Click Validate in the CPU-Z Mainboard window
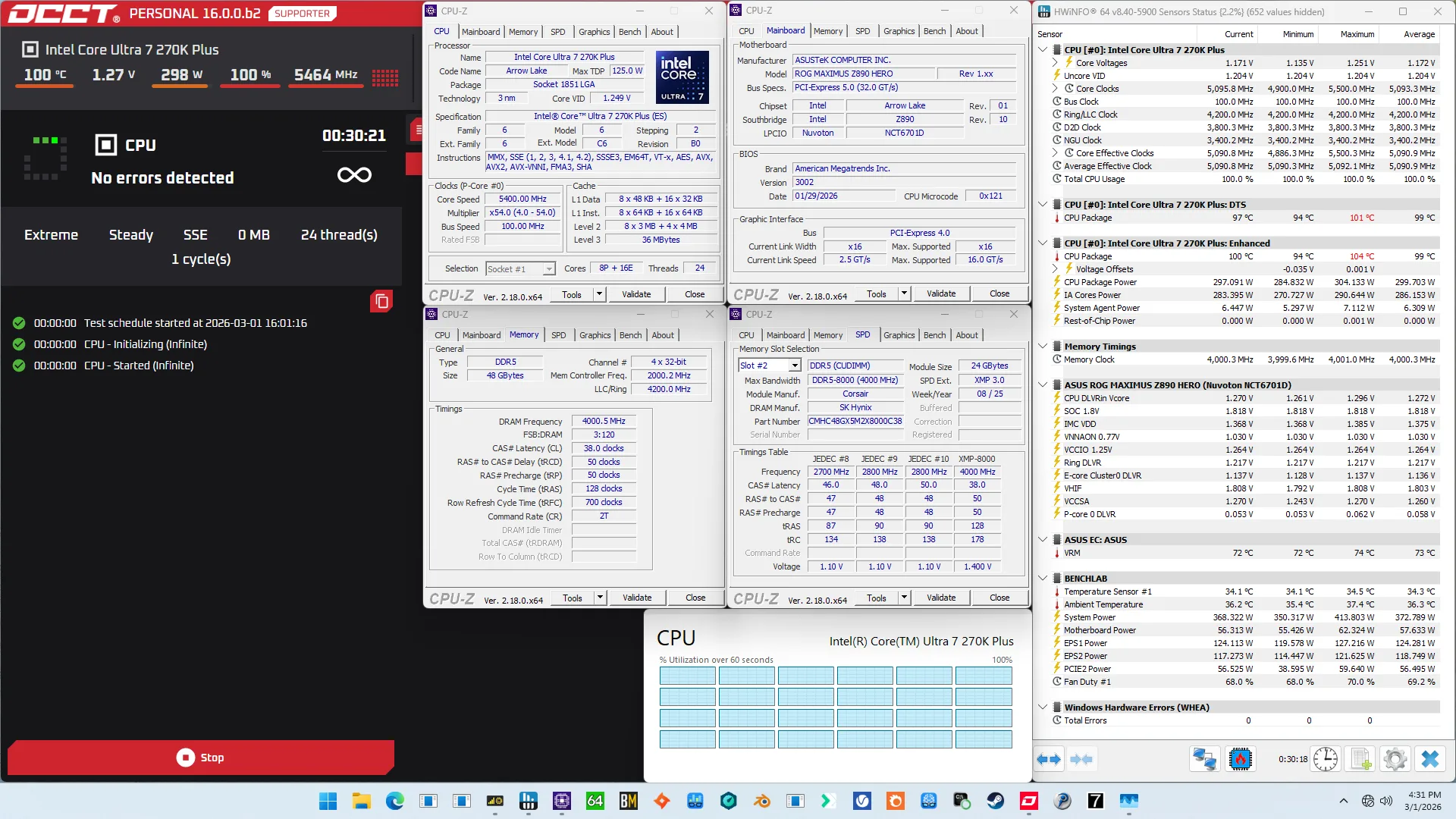This screenshot has height=819, width=1456. coord(940,294)
